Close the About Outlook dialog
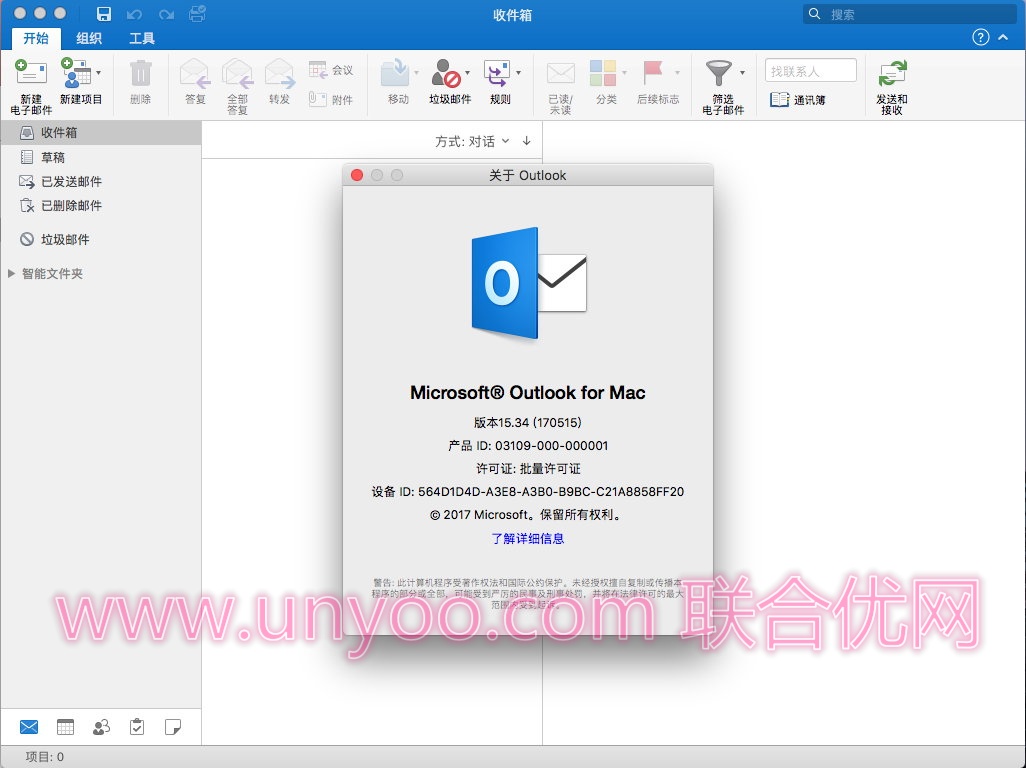1026x768 pixels. pos(357,175)
